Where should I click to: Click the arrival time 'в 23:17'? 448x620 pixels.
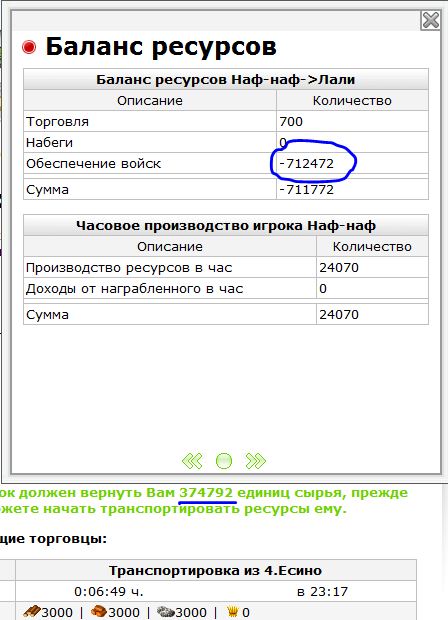[x=322, y=592]
